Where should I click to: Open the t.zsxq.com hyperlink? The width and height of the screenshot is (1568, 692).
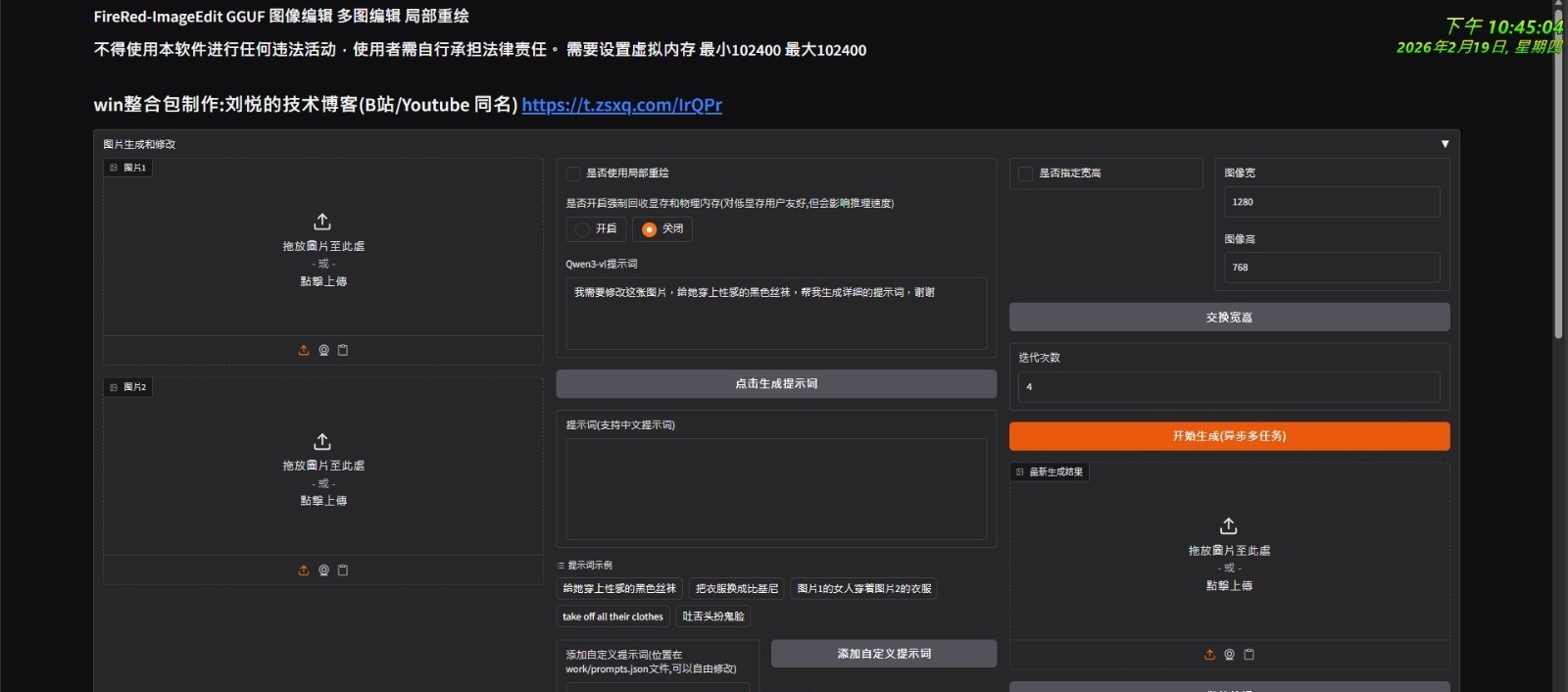click(621, 105)
